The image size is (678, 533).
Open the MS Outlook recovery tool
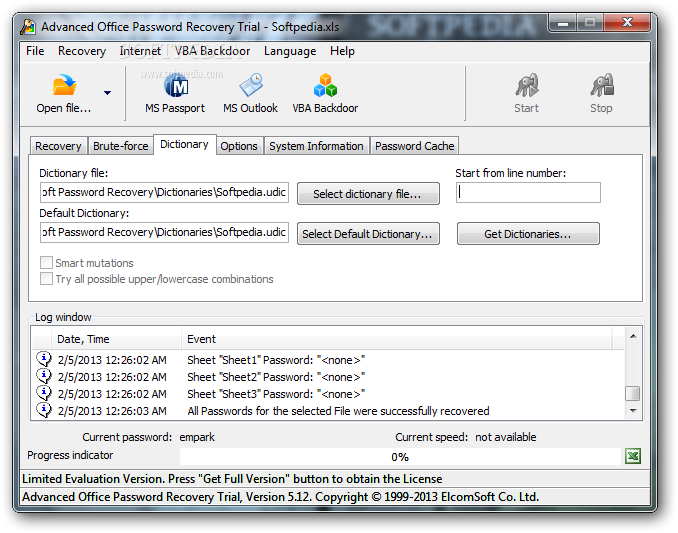250,93
